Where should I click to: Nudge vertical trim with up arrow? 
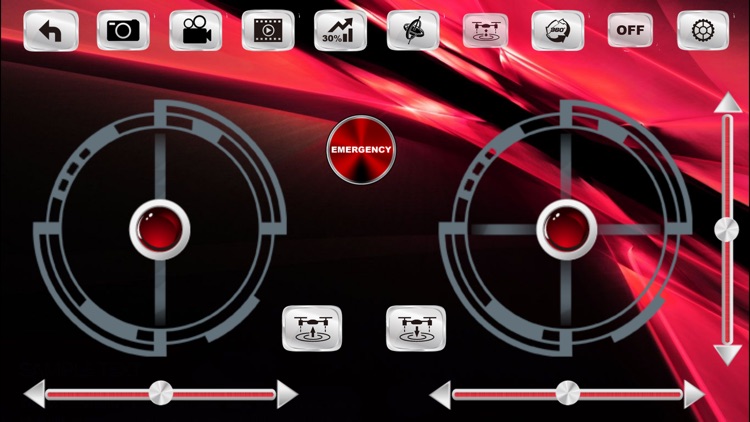click(728, 103)
